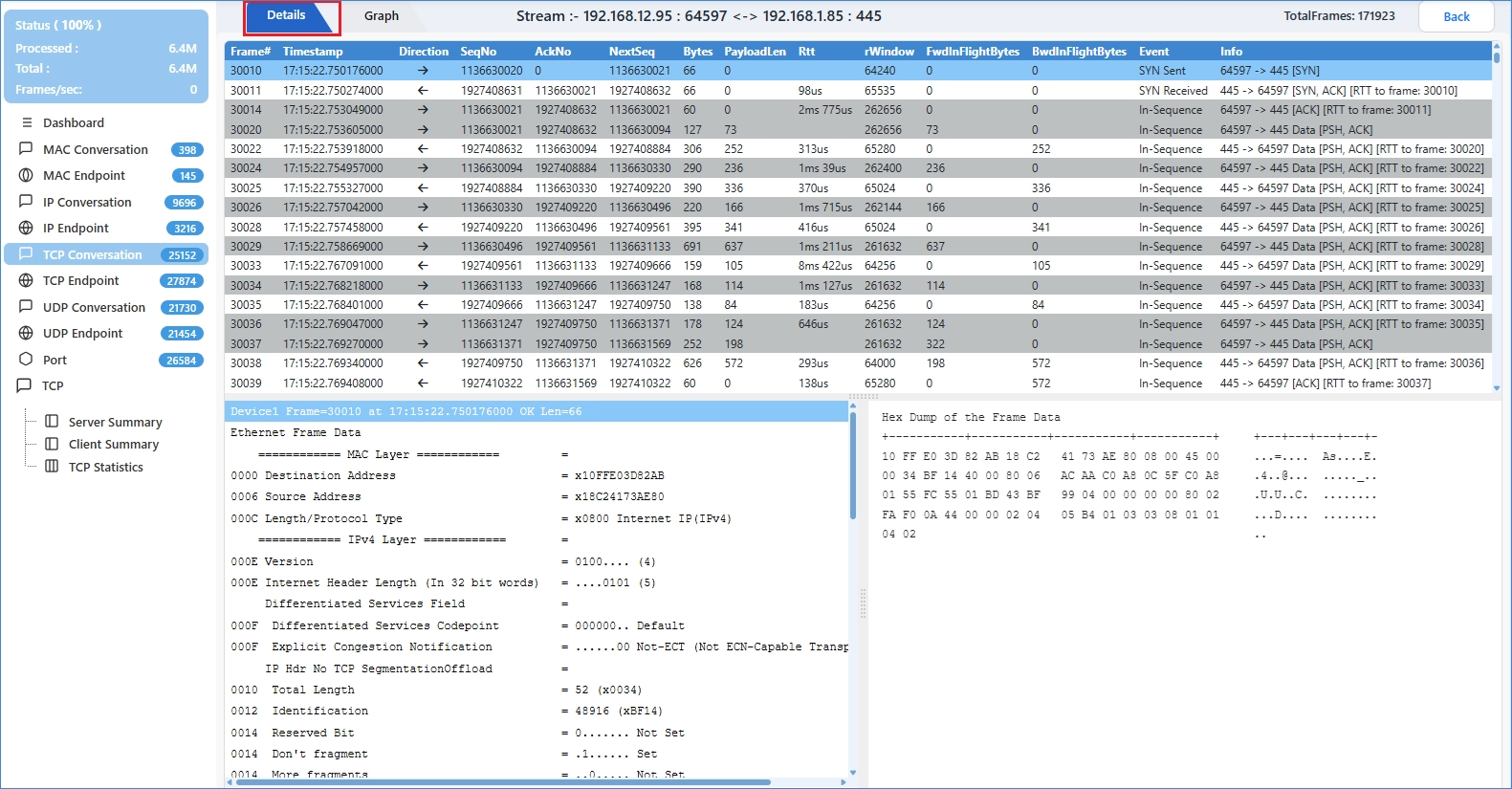Image resolution: width=1512 pixels, height=789 pixels.
Task: Click direction arrow of frame 30039
Action: click(423, 383)
